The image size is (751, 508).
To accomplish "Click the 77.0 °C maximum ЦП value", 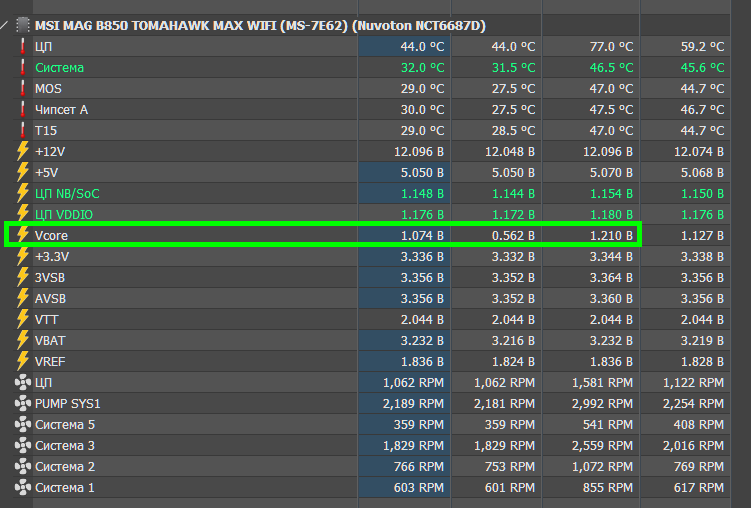I will point(611,46).
